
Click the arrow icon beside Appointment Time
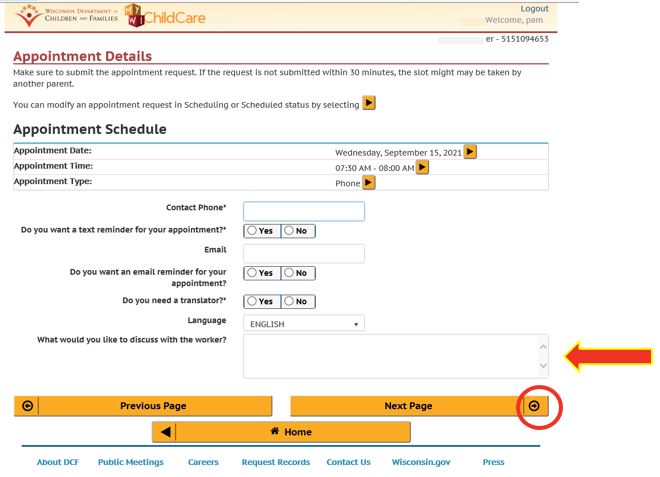tap(422, 167)
